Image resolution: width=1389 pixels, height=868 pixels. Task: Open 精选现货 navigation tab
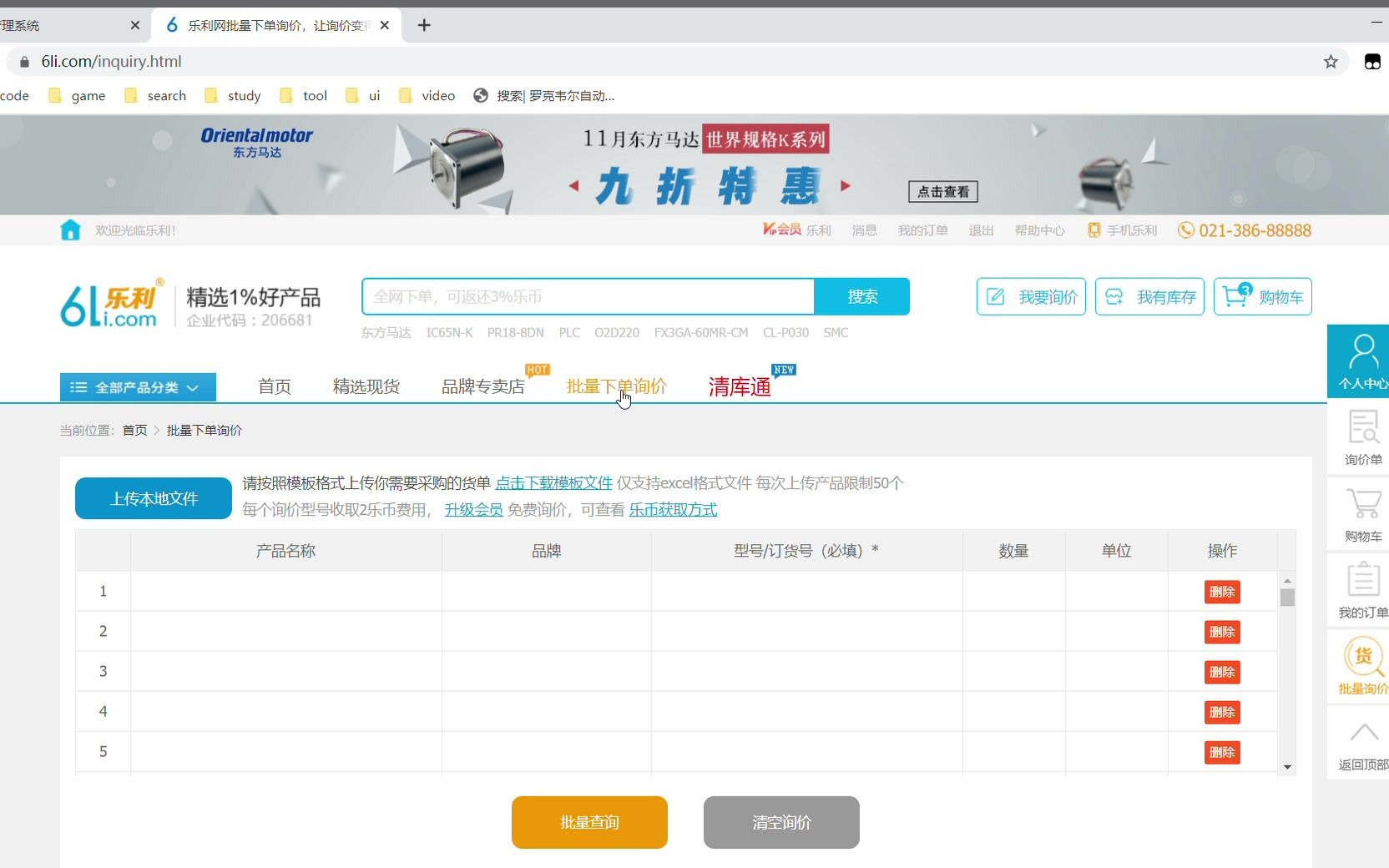coord(366,386)
